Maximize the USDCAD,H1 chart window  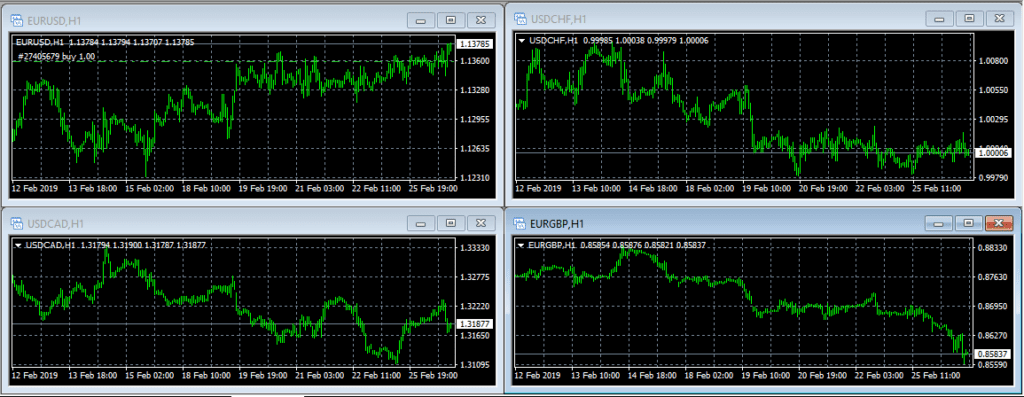click(451, 223)
